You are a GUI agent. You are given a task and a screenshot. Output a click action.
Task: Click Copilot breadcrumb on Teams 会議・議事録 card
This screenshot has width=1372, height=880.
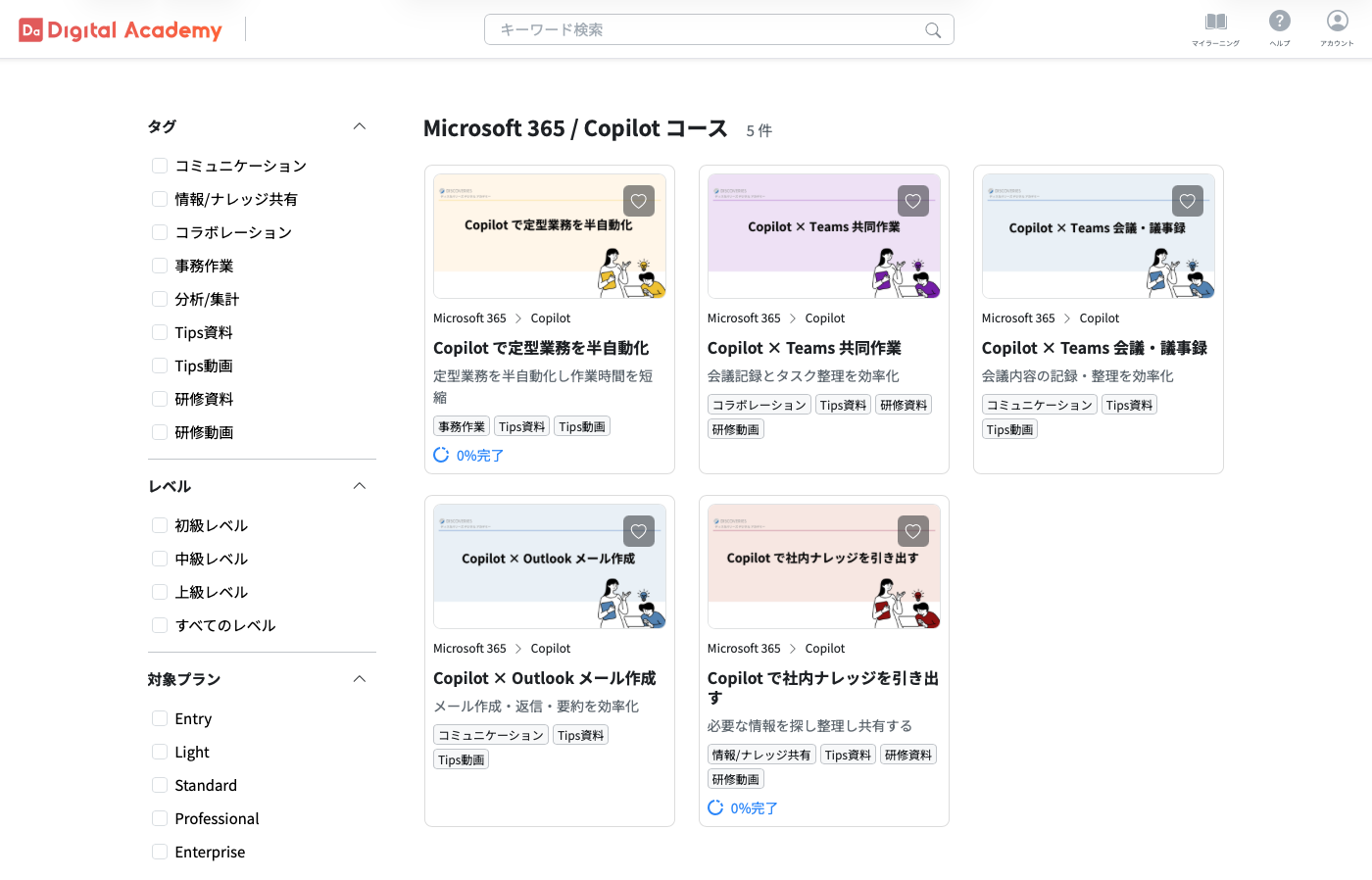[1100, 318]
